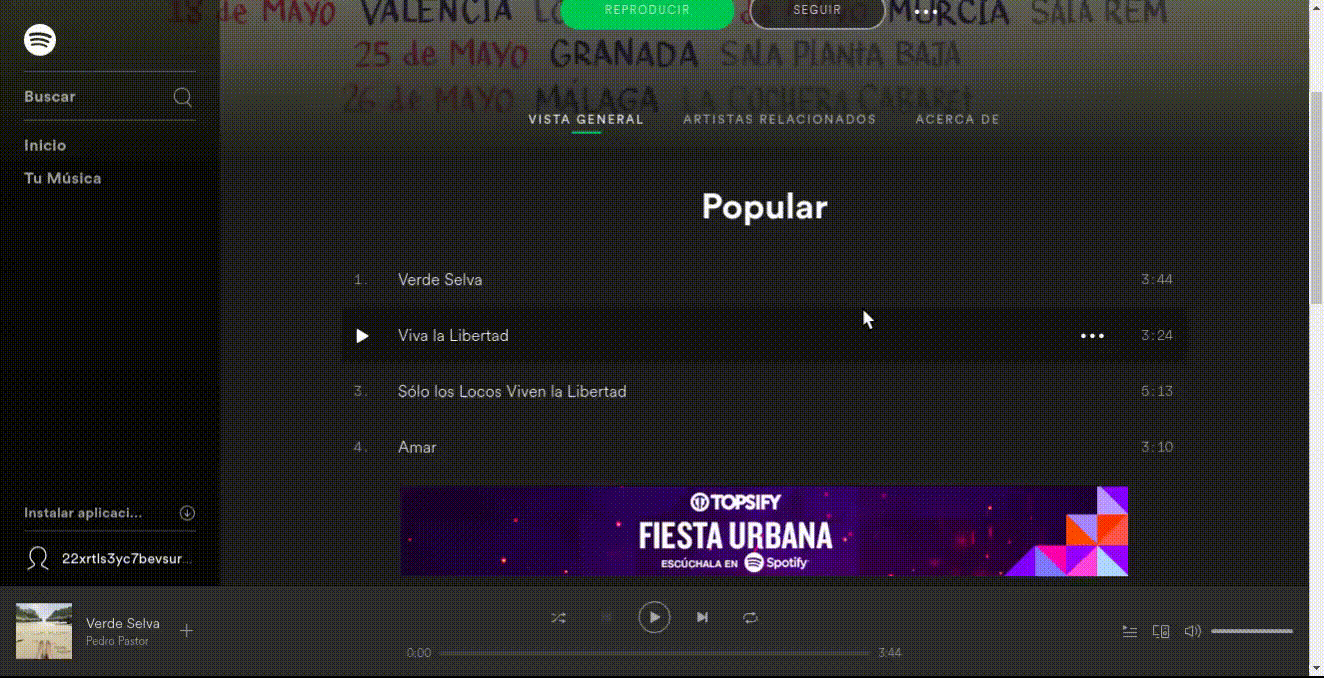This screenshot has width=1324, height=678.
Task: Click the install application download icon
Action: pyautogui.click(x=187, y=513)
